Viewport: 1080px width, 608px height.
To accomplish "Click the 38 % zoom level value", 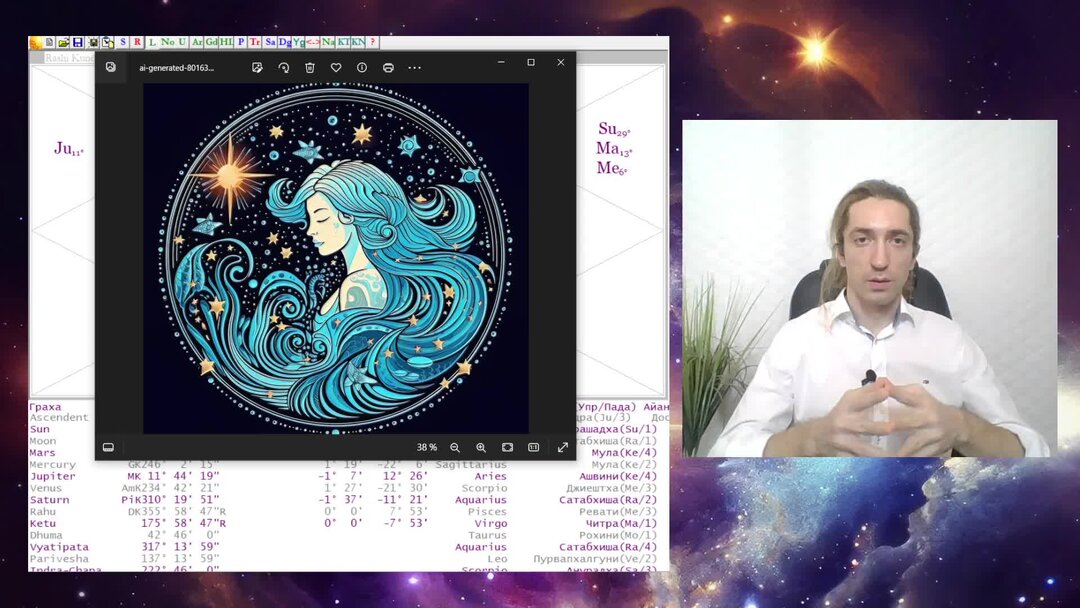I will 427,448.
